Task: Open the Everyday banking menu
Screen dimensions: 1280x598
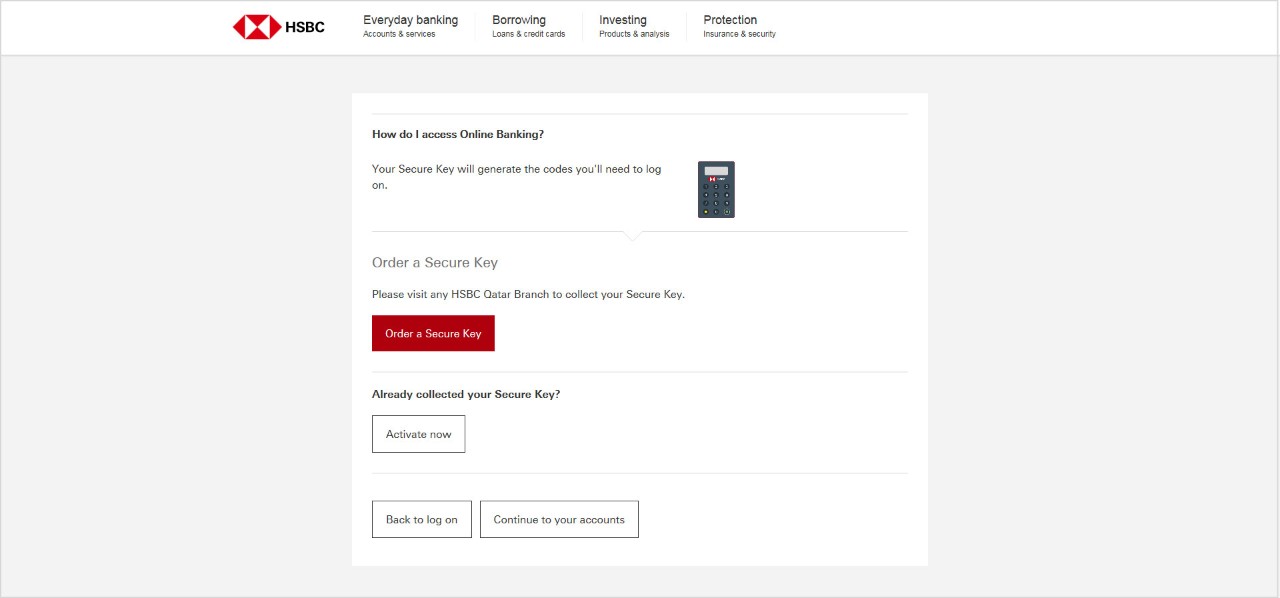Action: pos(410,26)
